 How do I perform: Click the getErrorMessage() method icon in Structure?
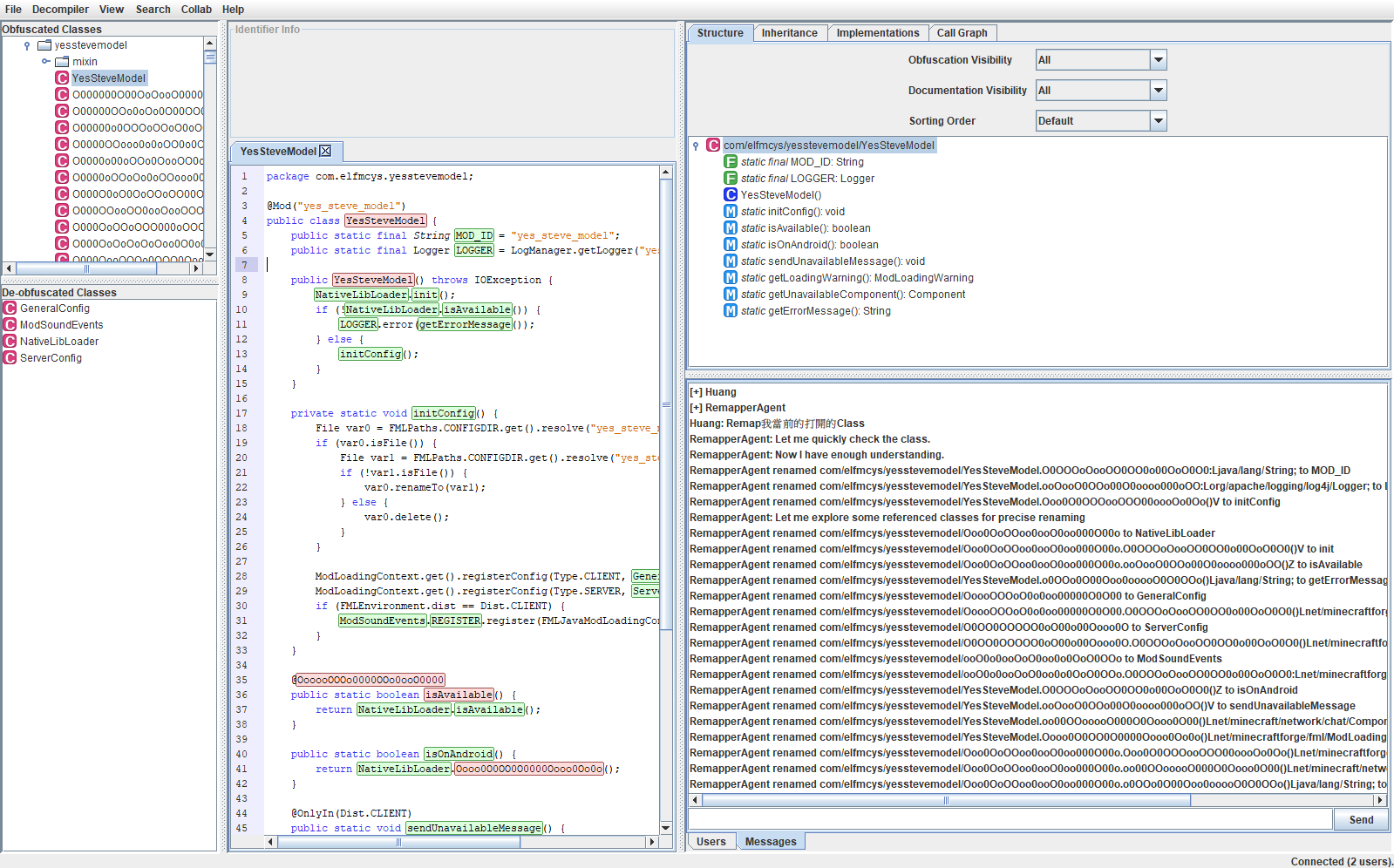click(x=731, y=310)
